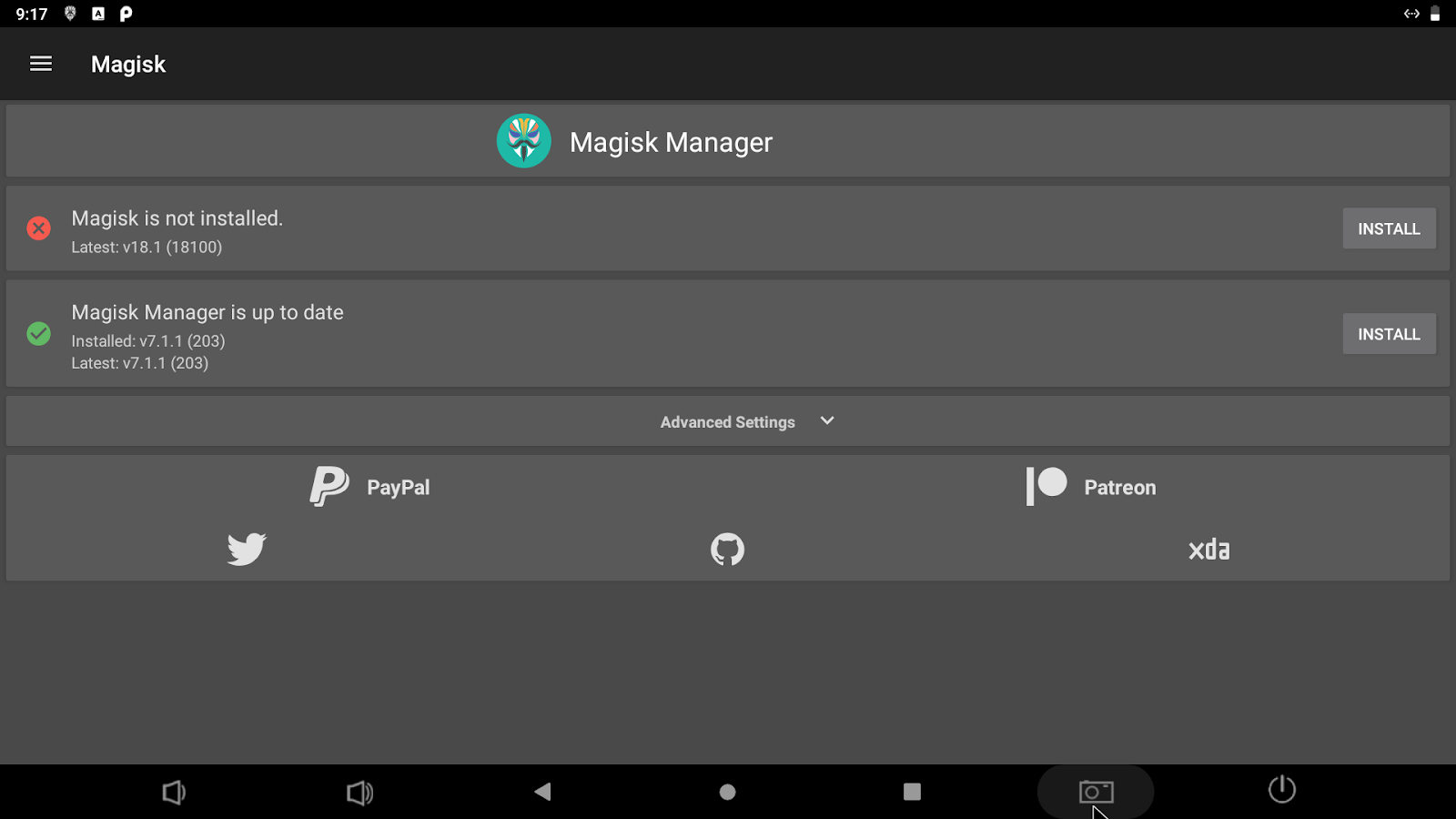Click the shield icon in status bar

[70, 14]
